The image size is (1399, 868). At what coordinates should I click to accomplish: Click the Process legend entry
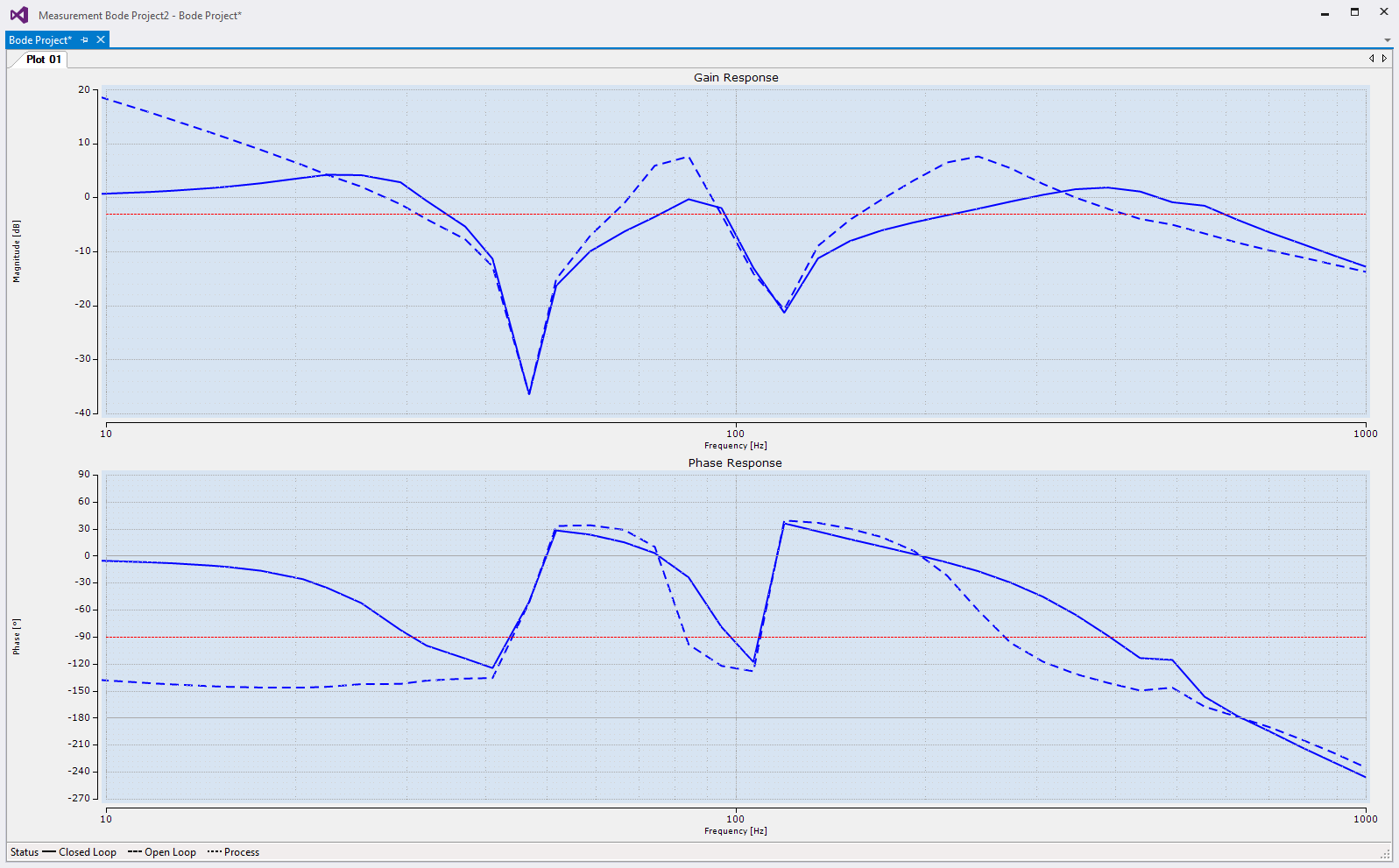click(x=233, y=852)
